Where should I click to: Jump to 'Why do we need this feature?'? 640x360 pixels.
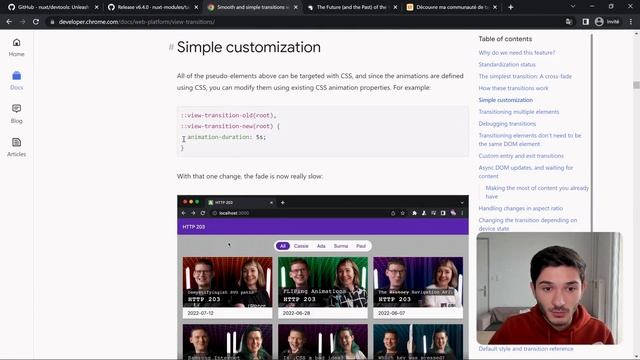pos(516,53)
